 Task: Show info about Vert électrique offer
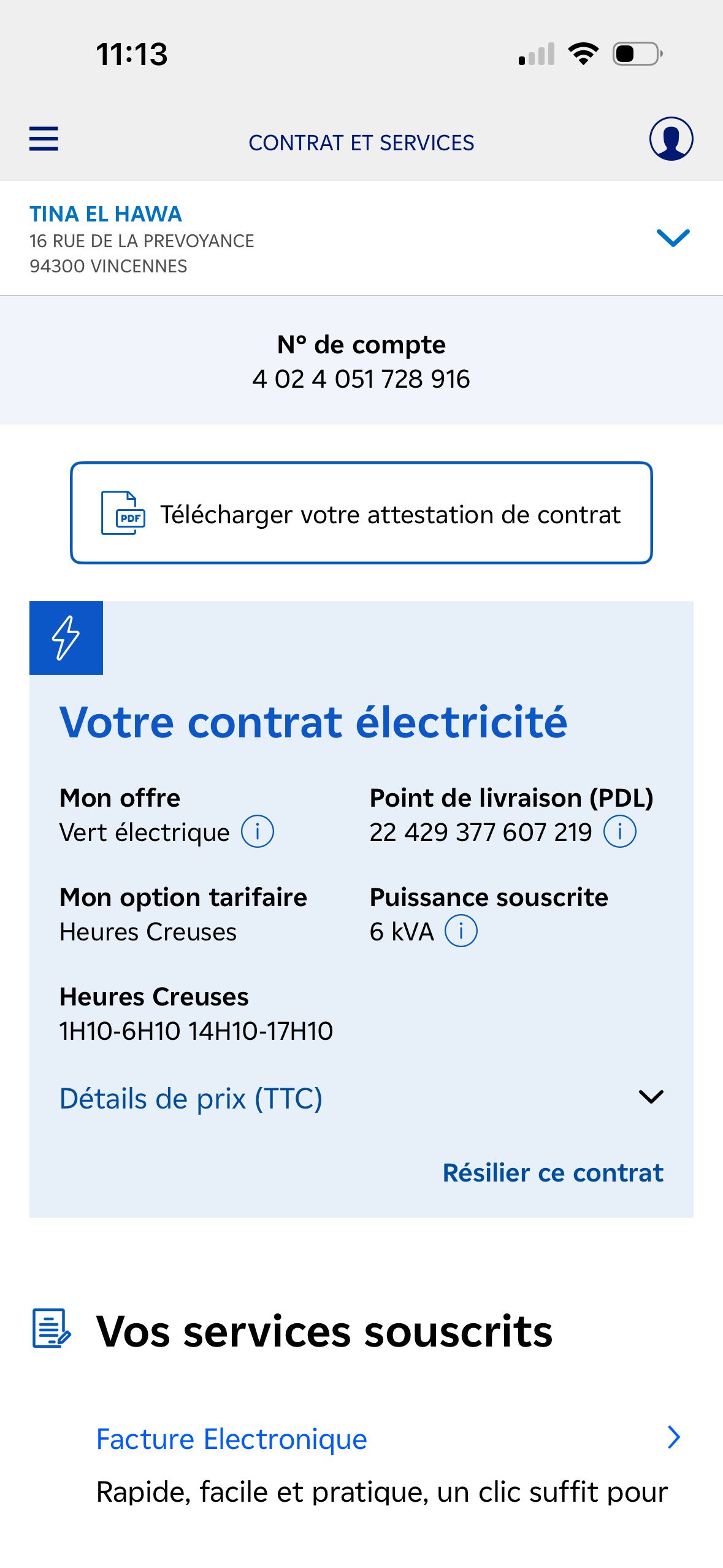[x=258, y=832]
